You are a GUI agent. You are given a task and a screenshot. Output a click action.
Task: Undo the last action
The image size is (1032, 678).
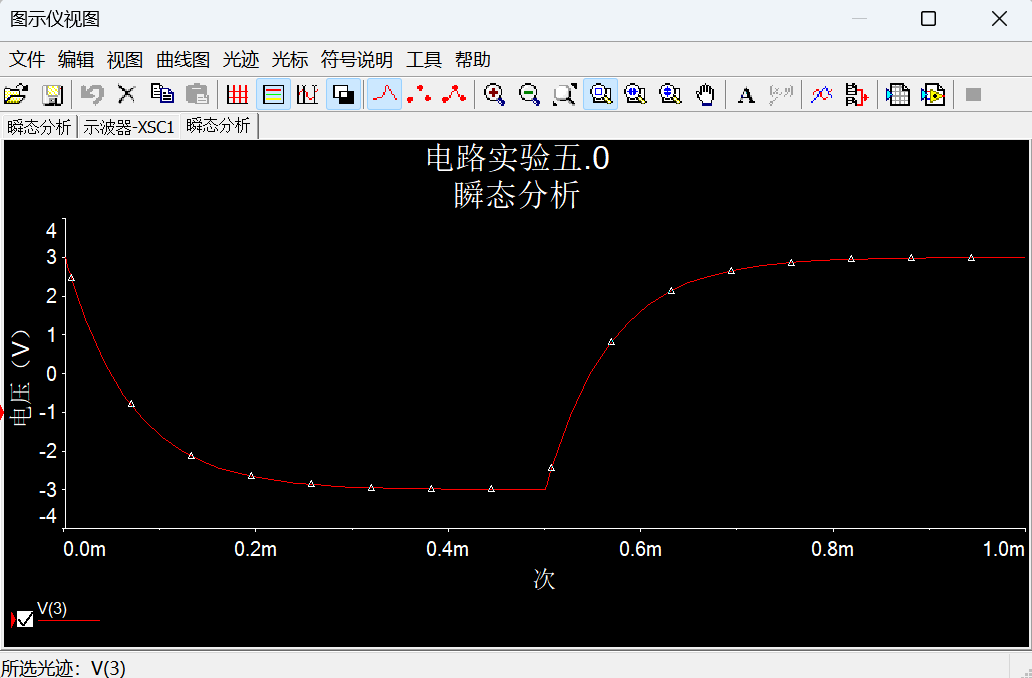click(92, 94)
